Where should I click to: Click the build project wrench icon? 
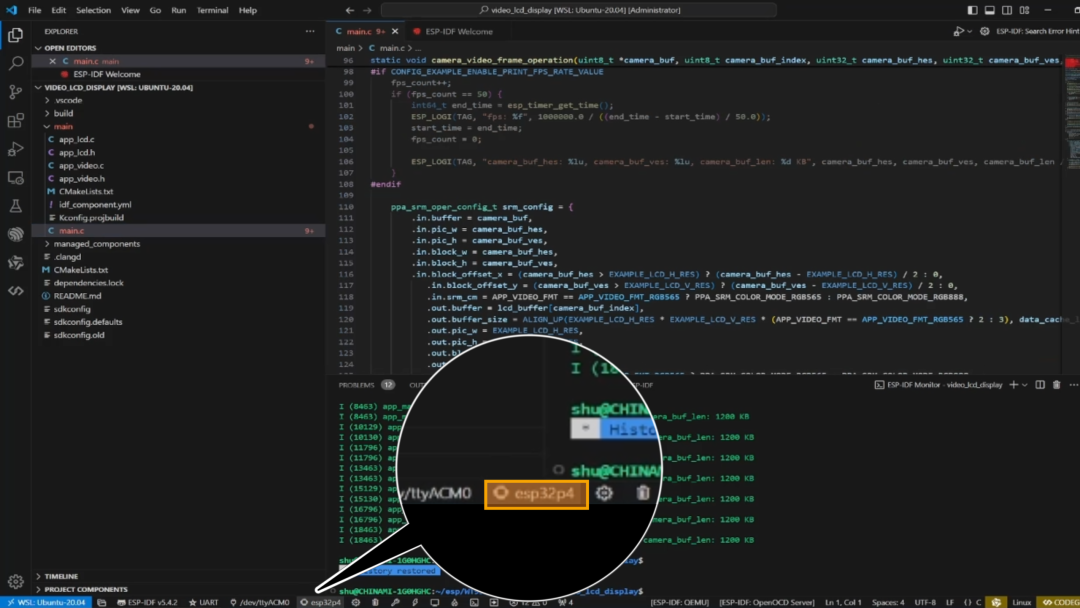coord(395,602)
